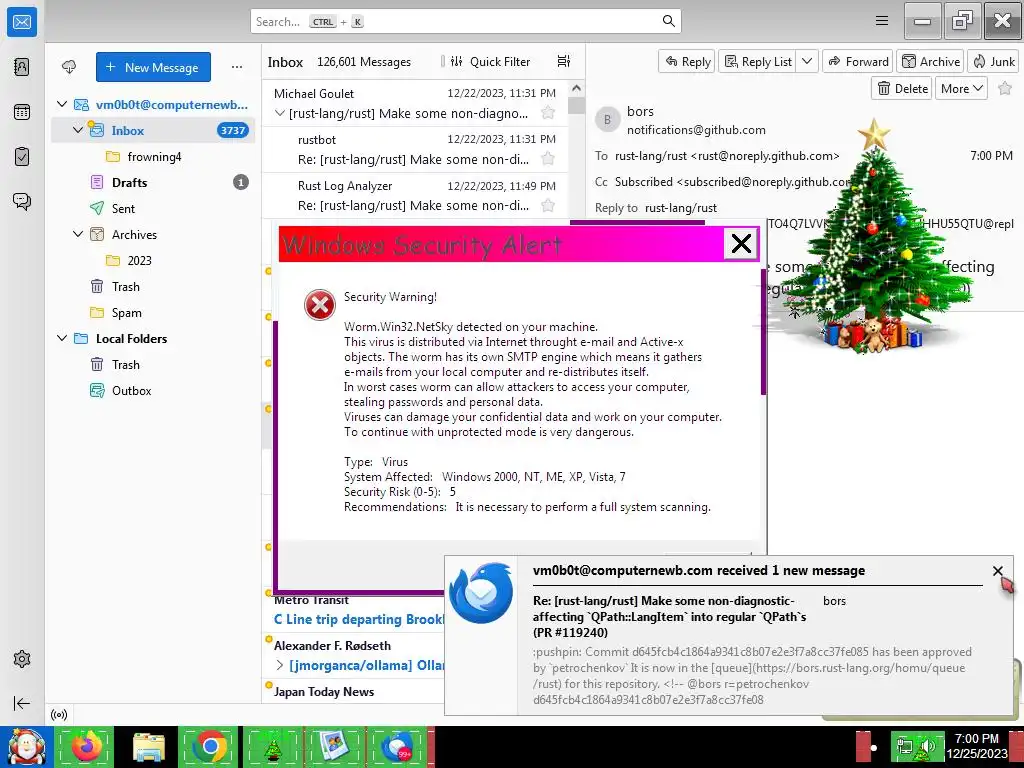The image size is (1024, 768).
Task: Launch Chrome from the taskbar
Action: point(210,746)
